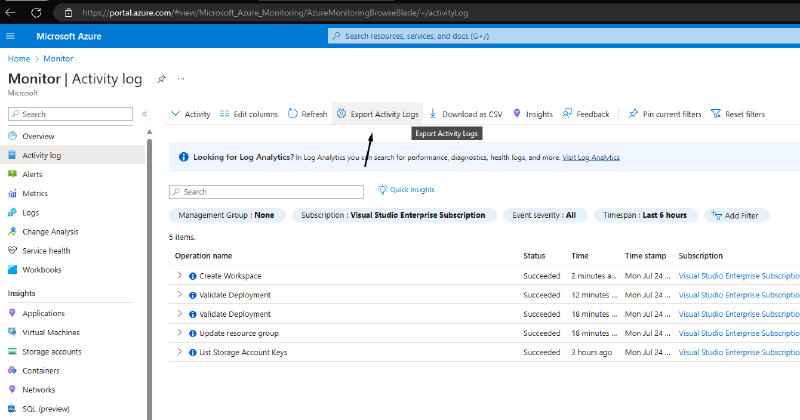Pin current filters

coord(633,114)
